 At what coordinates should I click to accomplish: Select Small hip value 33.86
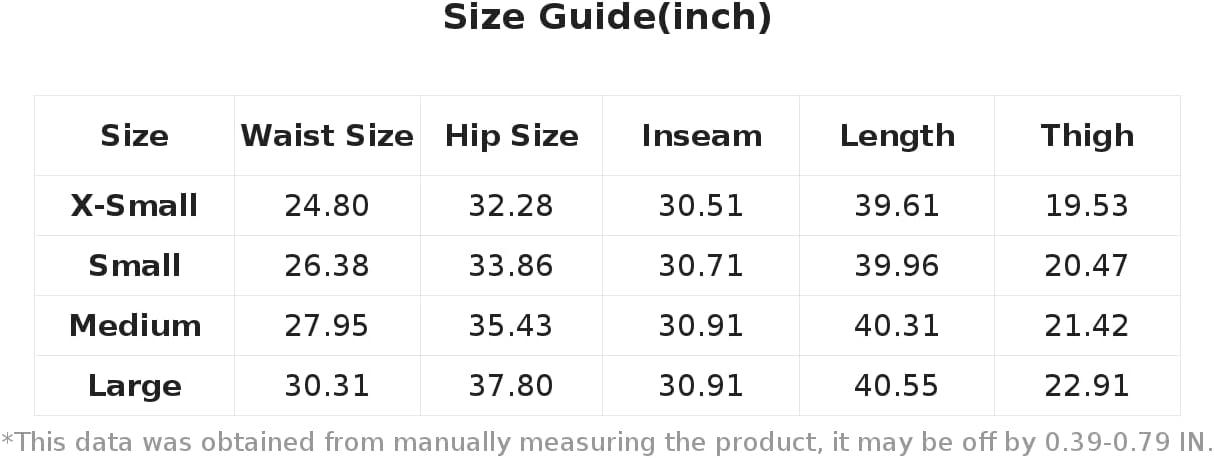pyautogui.click(x=511, y=266)
